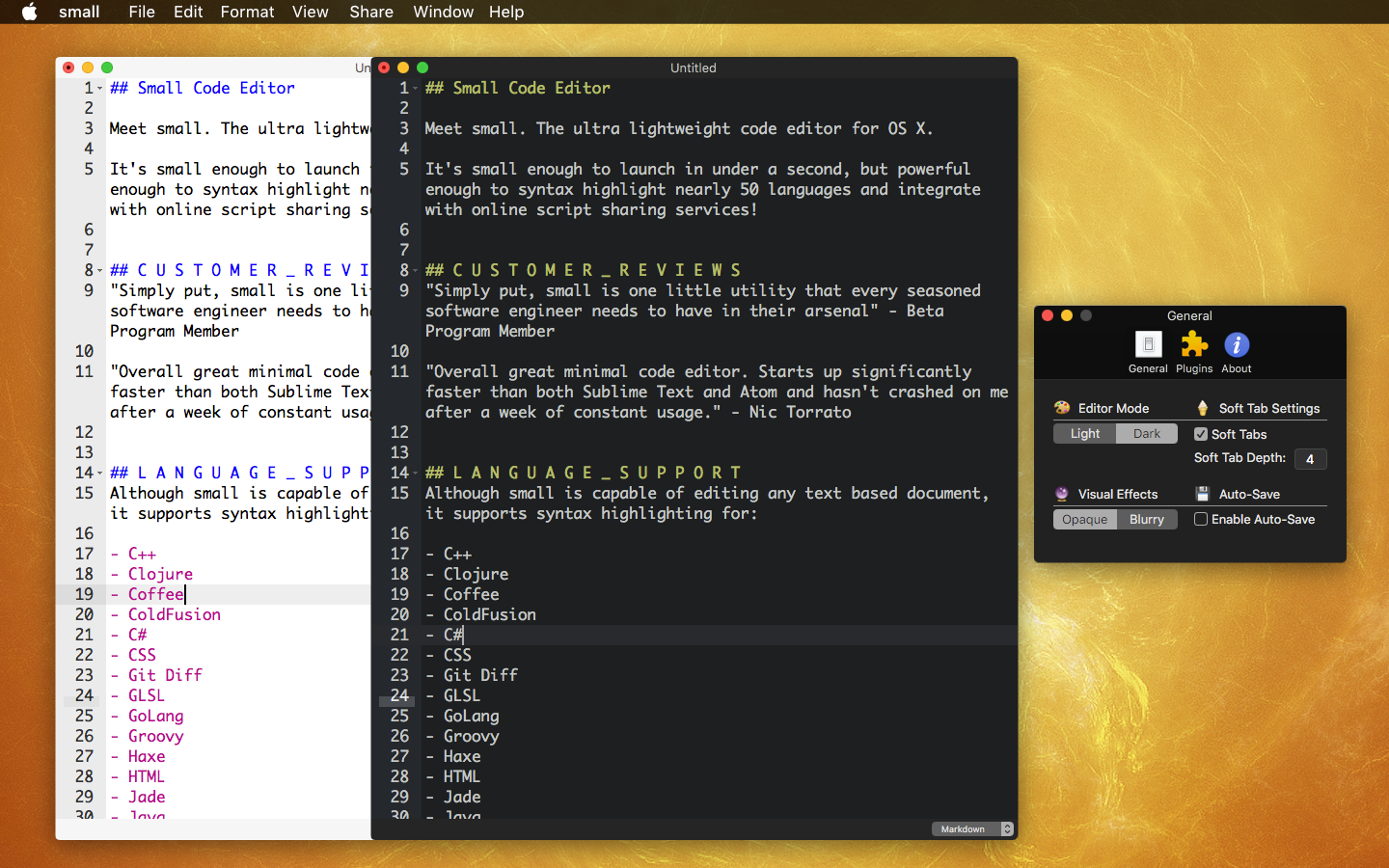Open the View menu
This screenshot has height=868, width=1389.
tap(310, 12)
